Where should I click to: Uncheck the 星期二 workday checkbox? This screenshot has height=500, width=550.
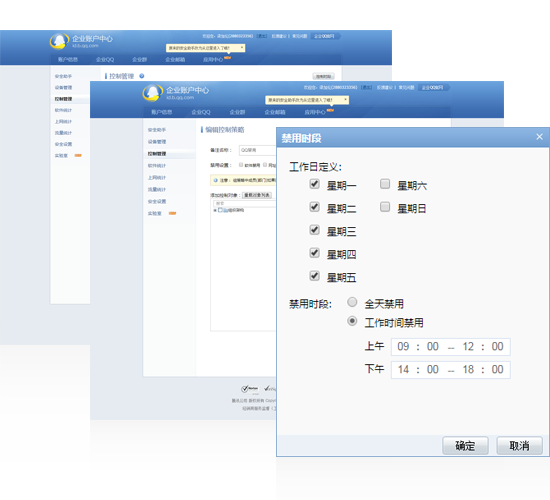click(x=315, y=207)
